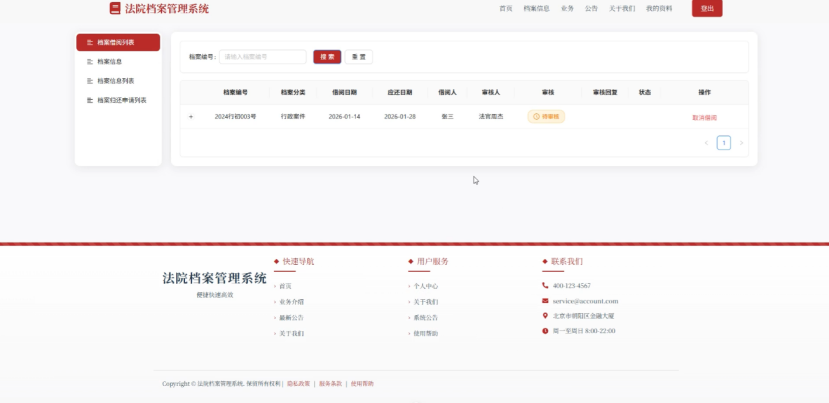This screenshot has height=403, width=829.
Task: Select page 1 in pagination
Action: tap(724, 143)
